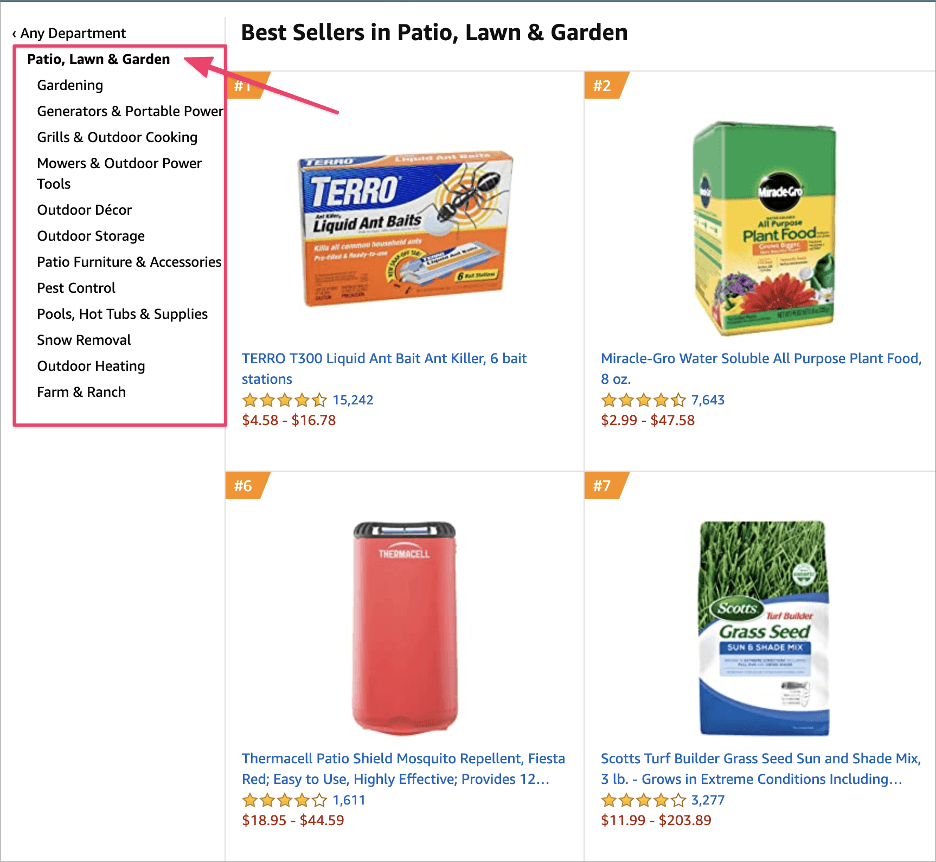Choose the Farm & Ranch subcategory

coord(81,392)
